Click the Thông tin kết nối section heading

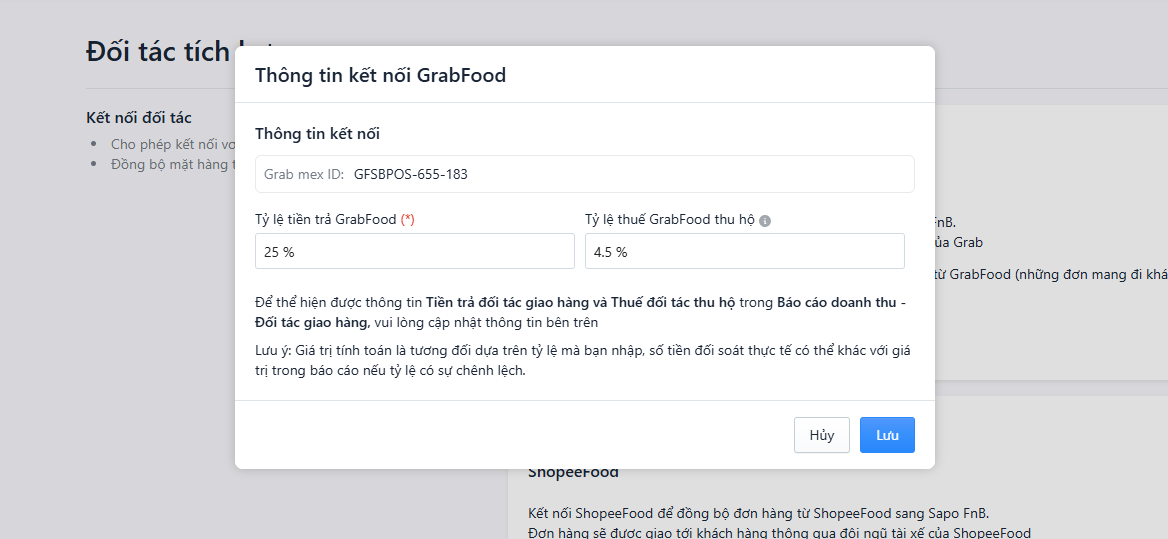[x=317, y=134]
